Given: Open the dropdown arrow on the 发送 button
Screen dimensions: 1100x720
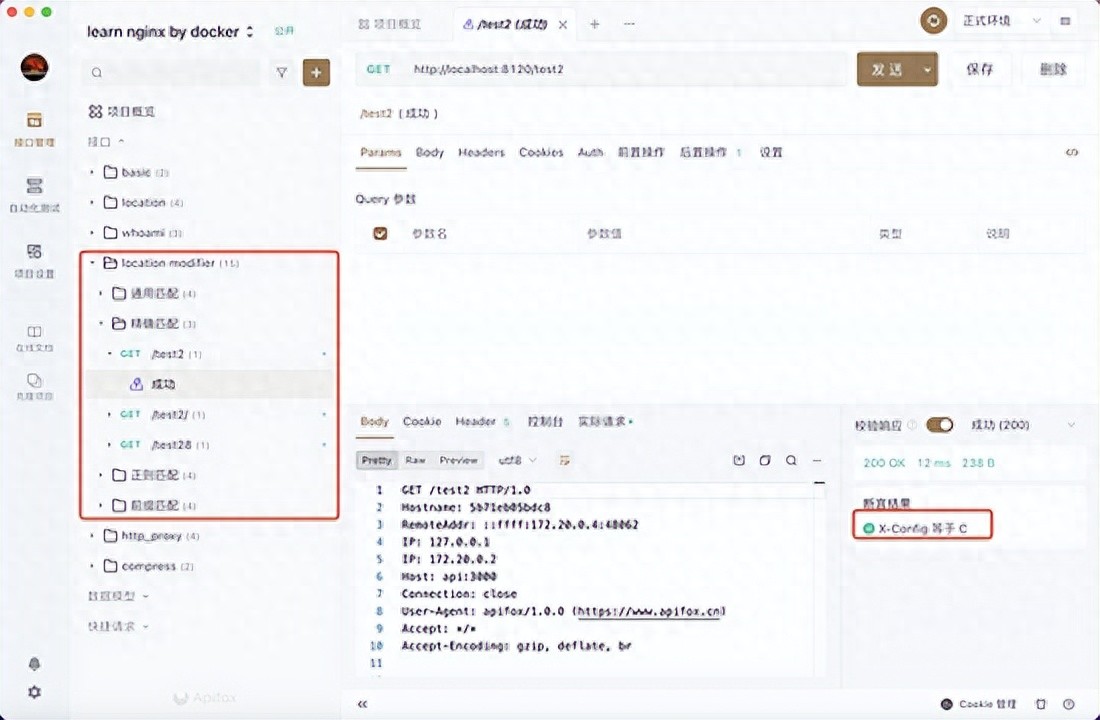Looking at the screenshot, I should coord(927,69).
